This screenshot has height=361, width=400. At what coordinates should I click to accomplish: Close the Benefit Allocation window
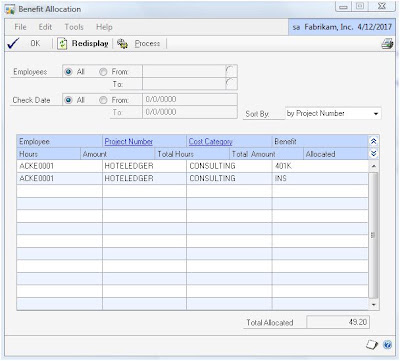[382, 6]
